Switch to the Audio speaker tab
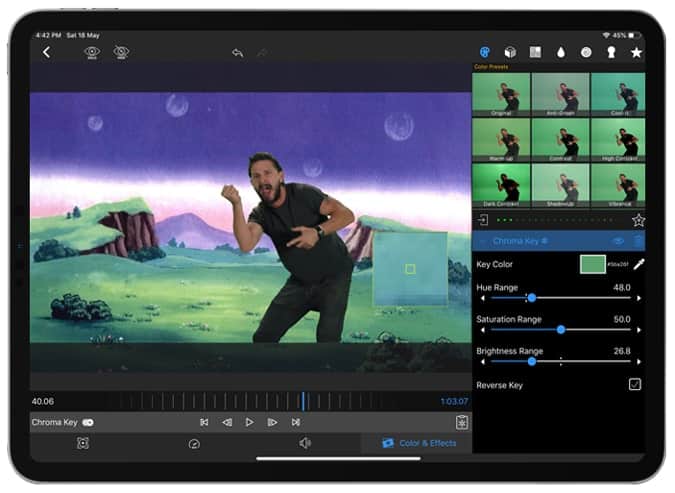 305,443
